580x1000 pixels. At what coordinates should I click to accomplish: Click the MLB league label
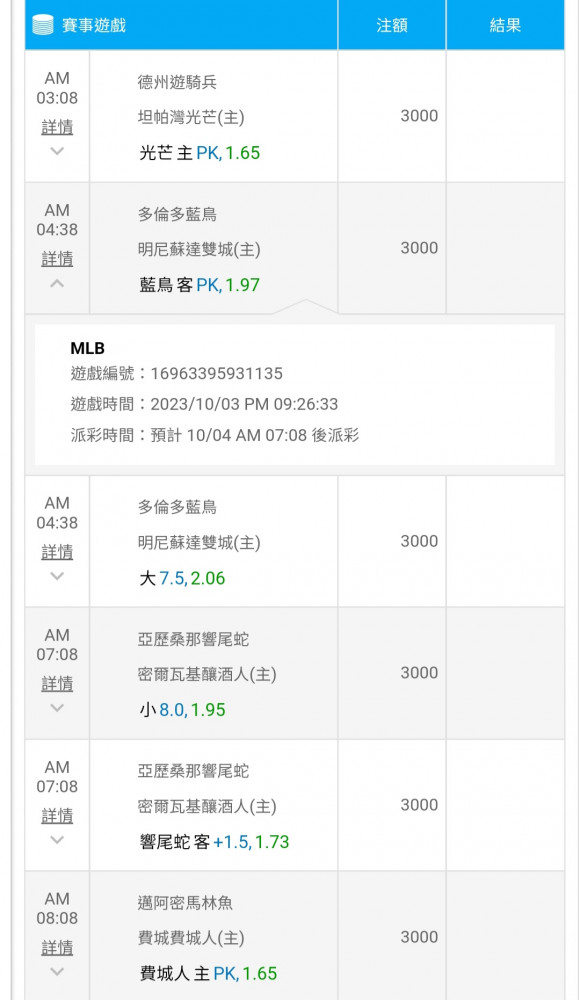point(87,348)
